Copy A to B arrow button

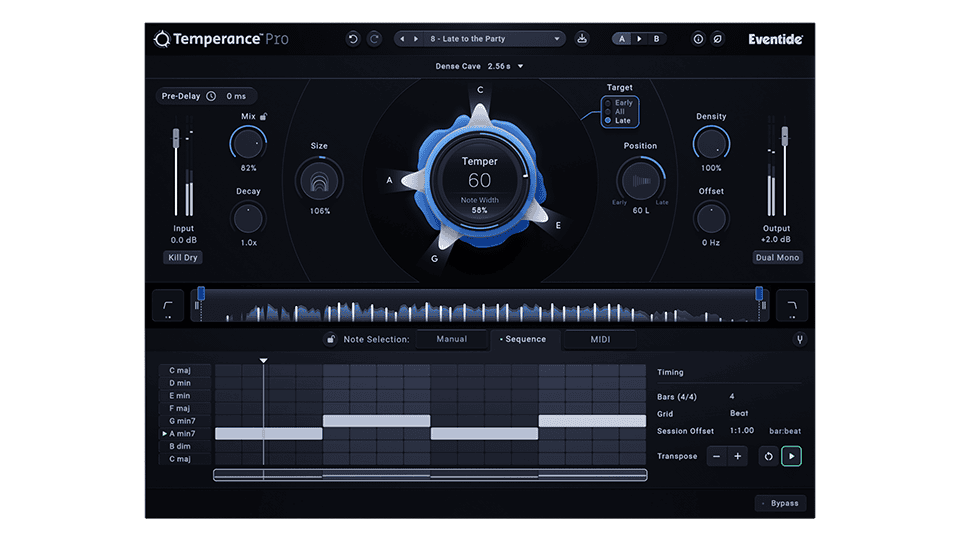click(x=639, y=39)
